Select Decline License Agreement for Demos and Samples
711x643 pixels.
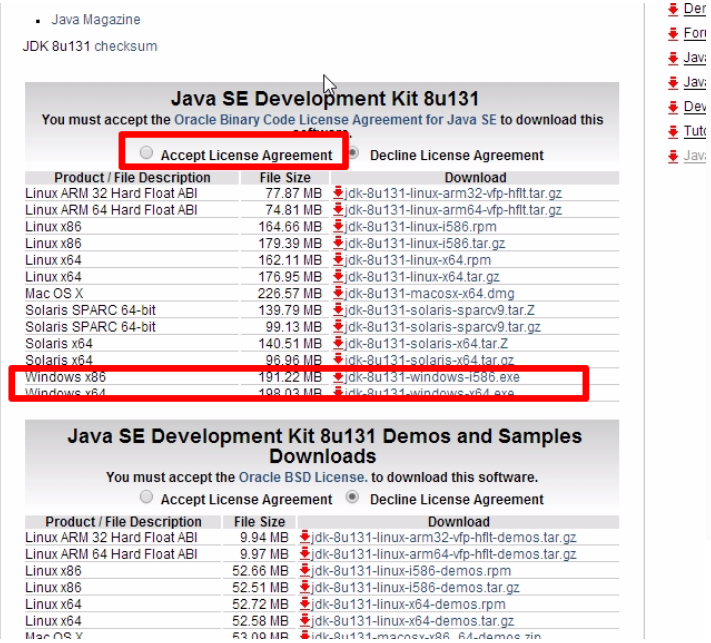pyautogui.click(x=352, y=497)
